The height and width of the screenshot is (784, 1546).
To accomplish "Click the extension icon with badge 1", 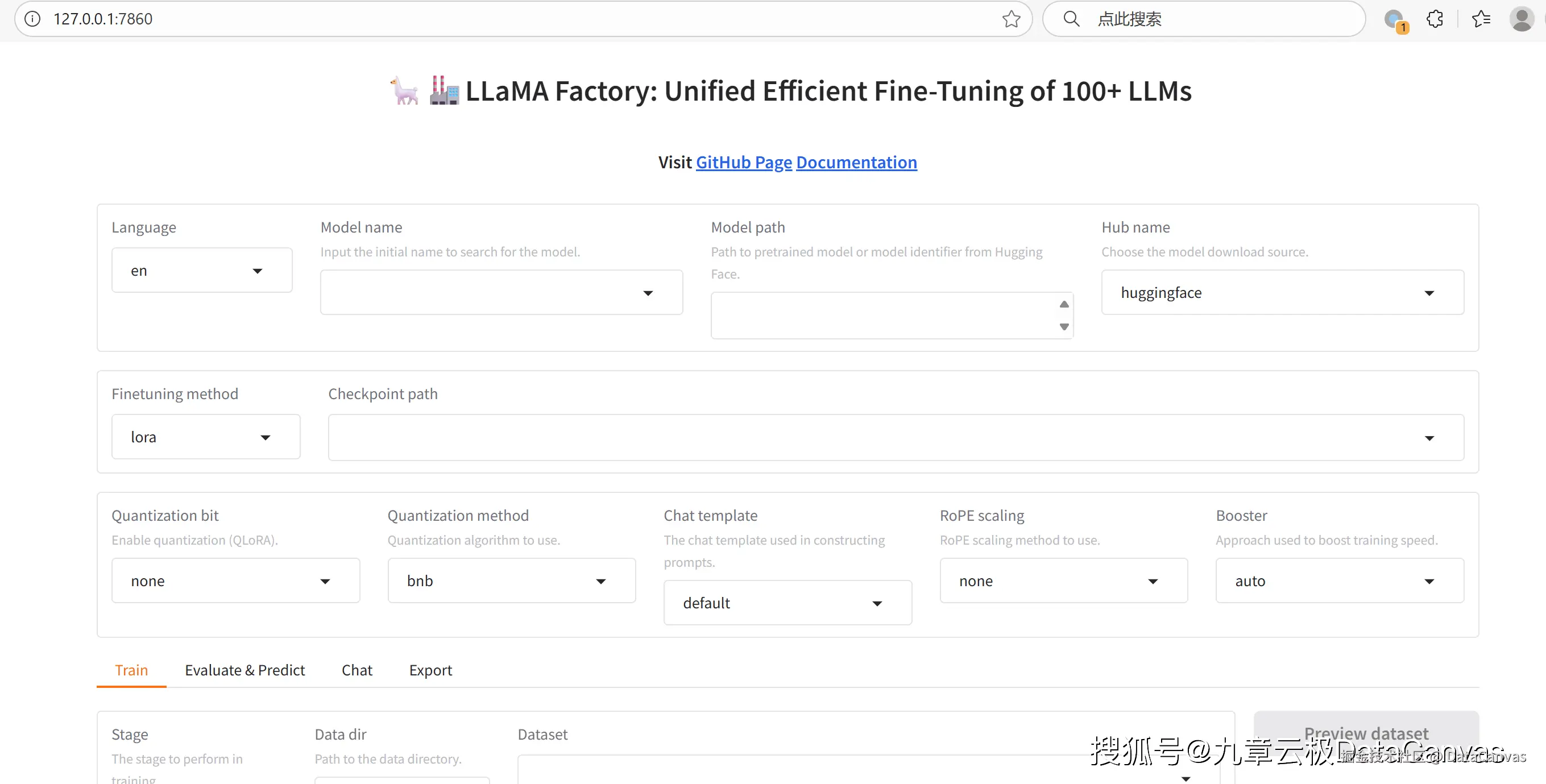I will (x=1395, y=20).
